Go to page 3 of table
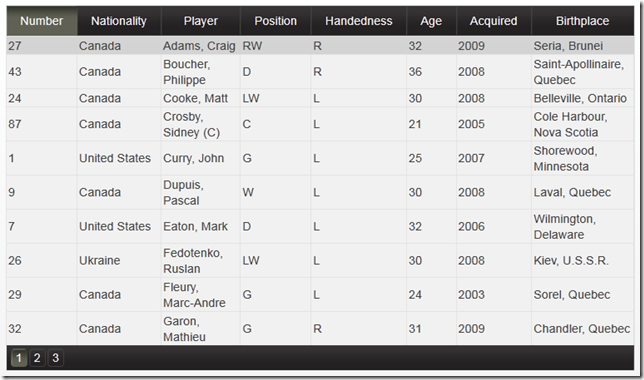The image size is (644, 380). pos(55,358)
